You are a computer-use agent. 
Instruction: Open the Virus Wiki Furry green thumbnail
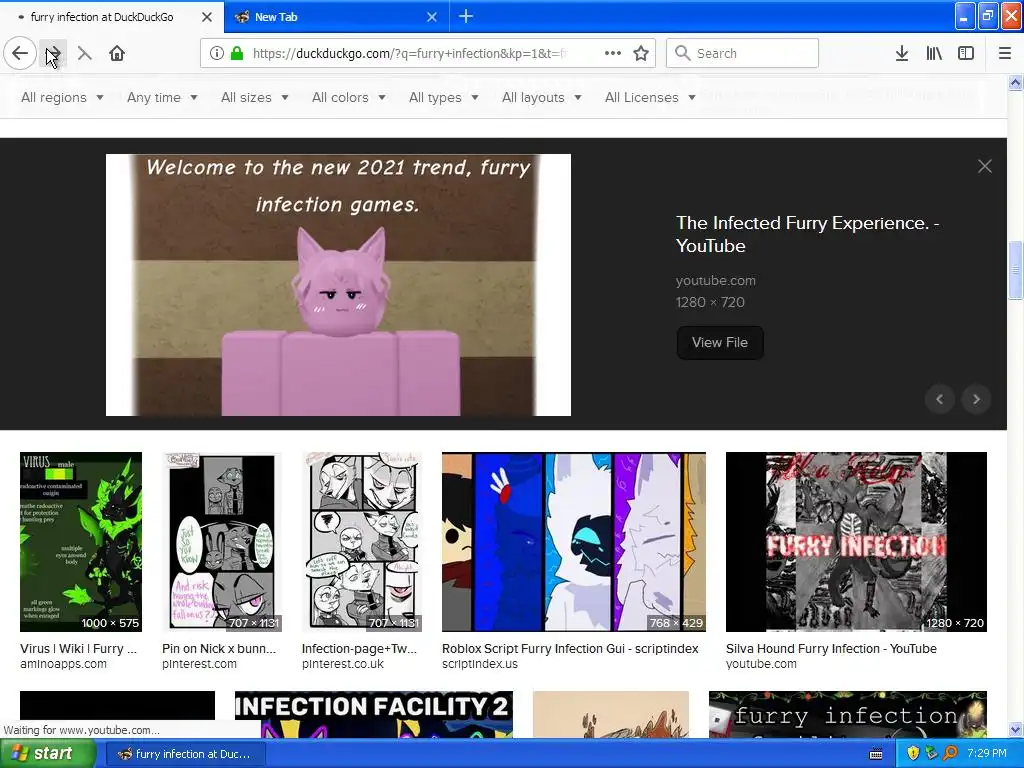(81, 541)
